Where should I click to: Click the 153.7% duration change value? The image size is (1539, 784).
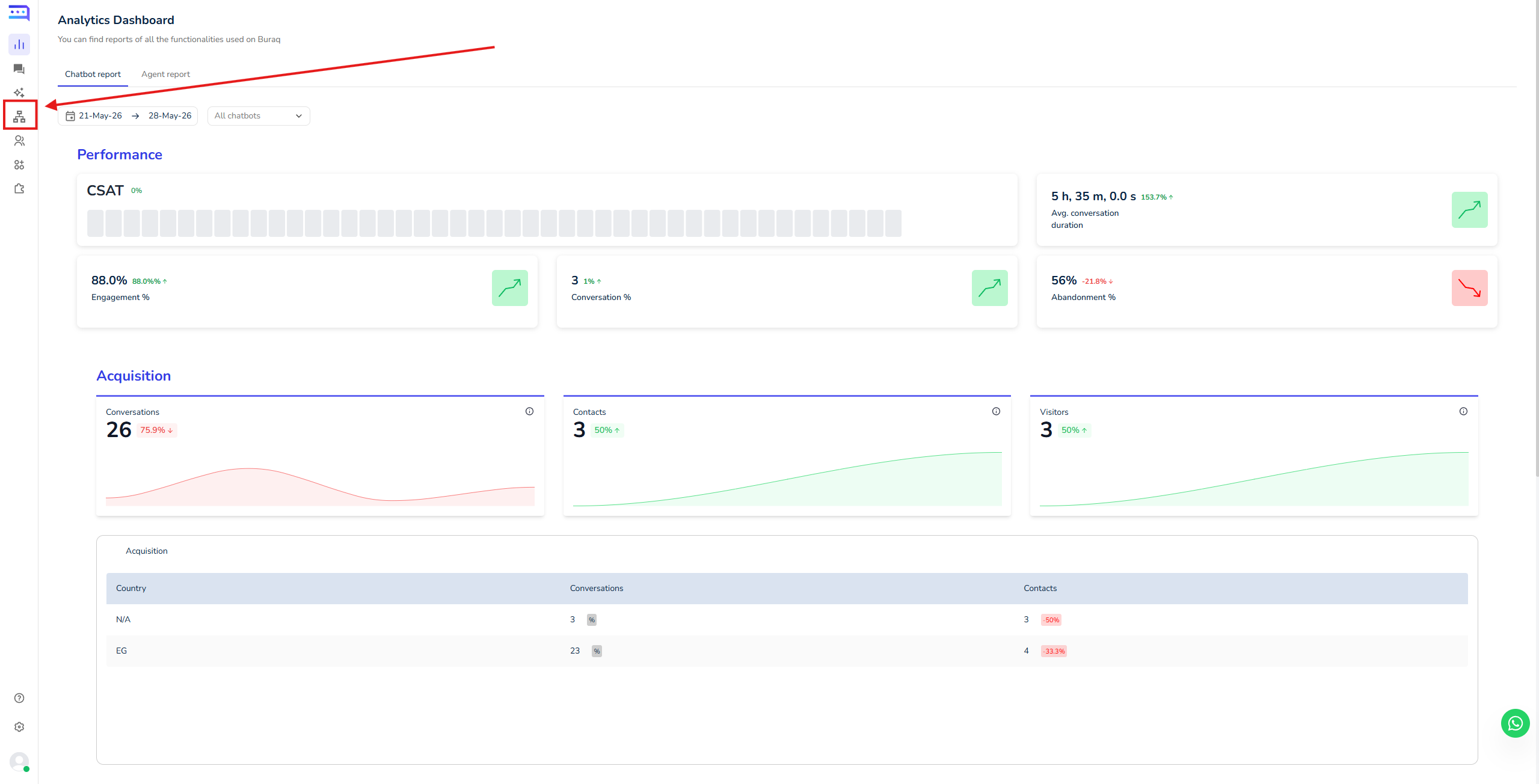pyautogui.click(x=1157, y=197)
